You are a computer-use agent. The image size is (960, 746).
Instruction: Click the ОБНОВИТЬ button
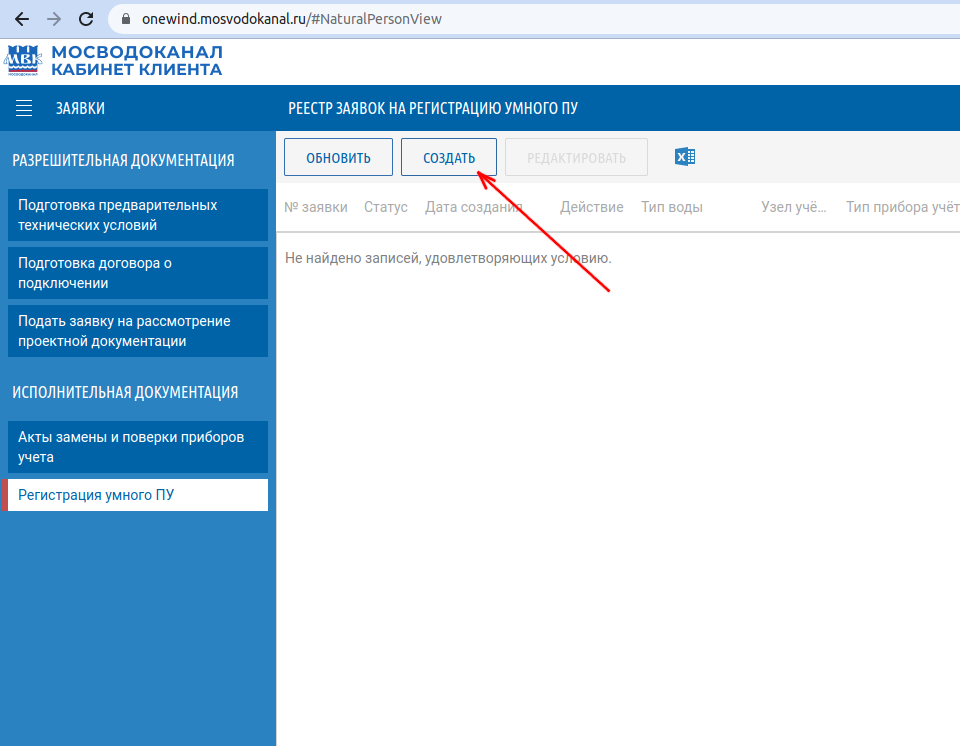click(x=338, y=157)
